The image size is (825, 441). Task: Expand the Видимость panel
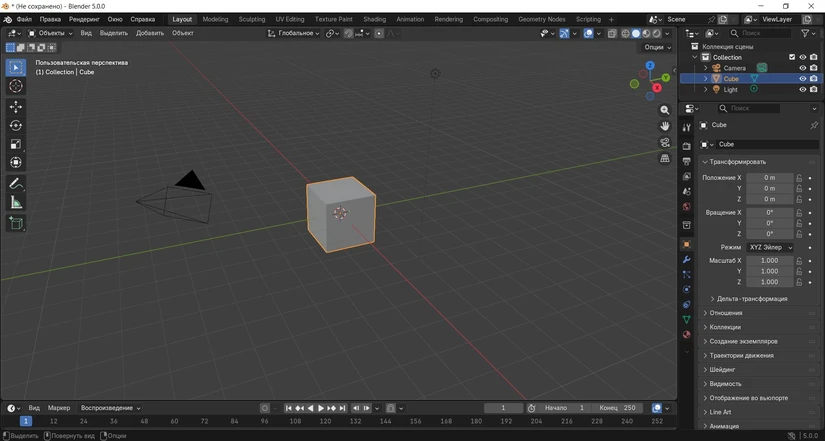tap(725, 384)
